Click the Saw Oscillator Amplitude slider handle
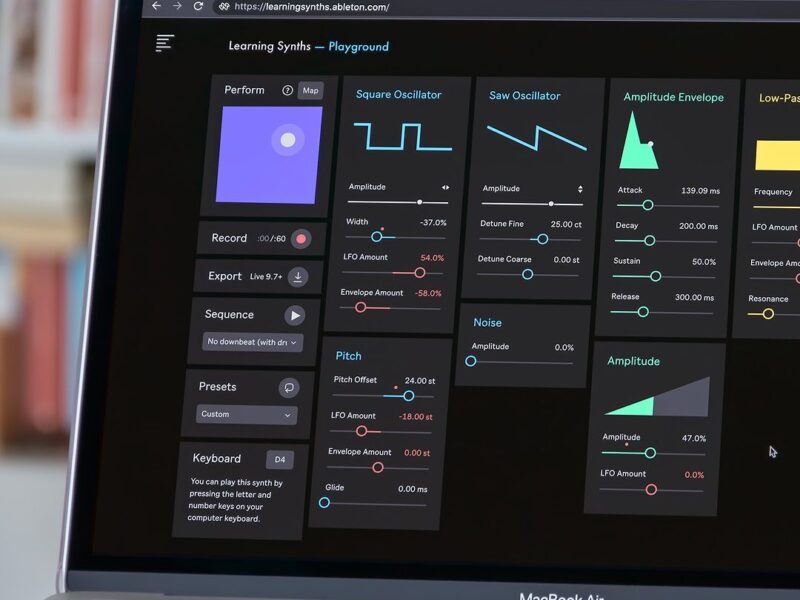The width and height of the screenshot is (800, 600). click(x=551, y=204)
